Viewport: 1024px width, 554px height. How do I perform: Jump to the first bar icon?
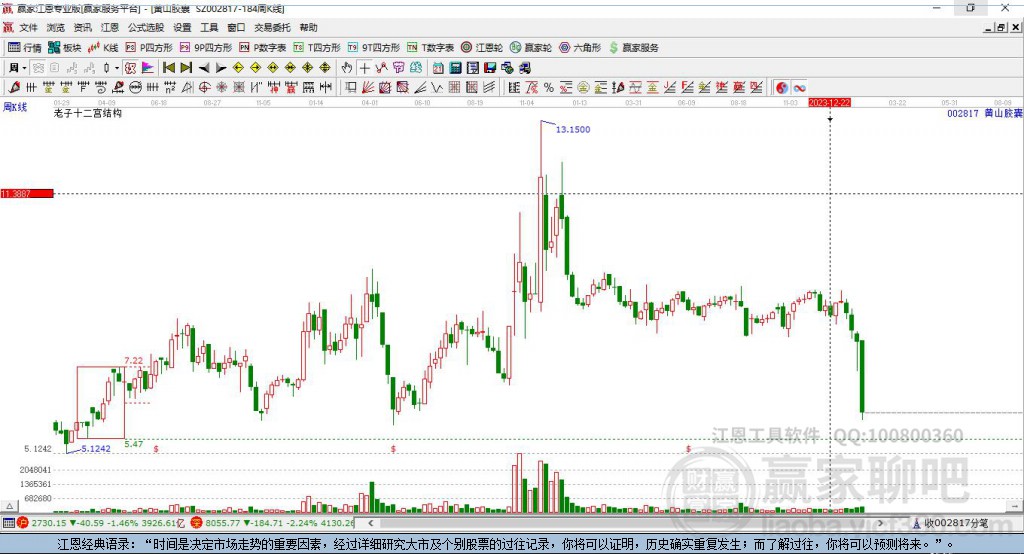tap(168, 68)
